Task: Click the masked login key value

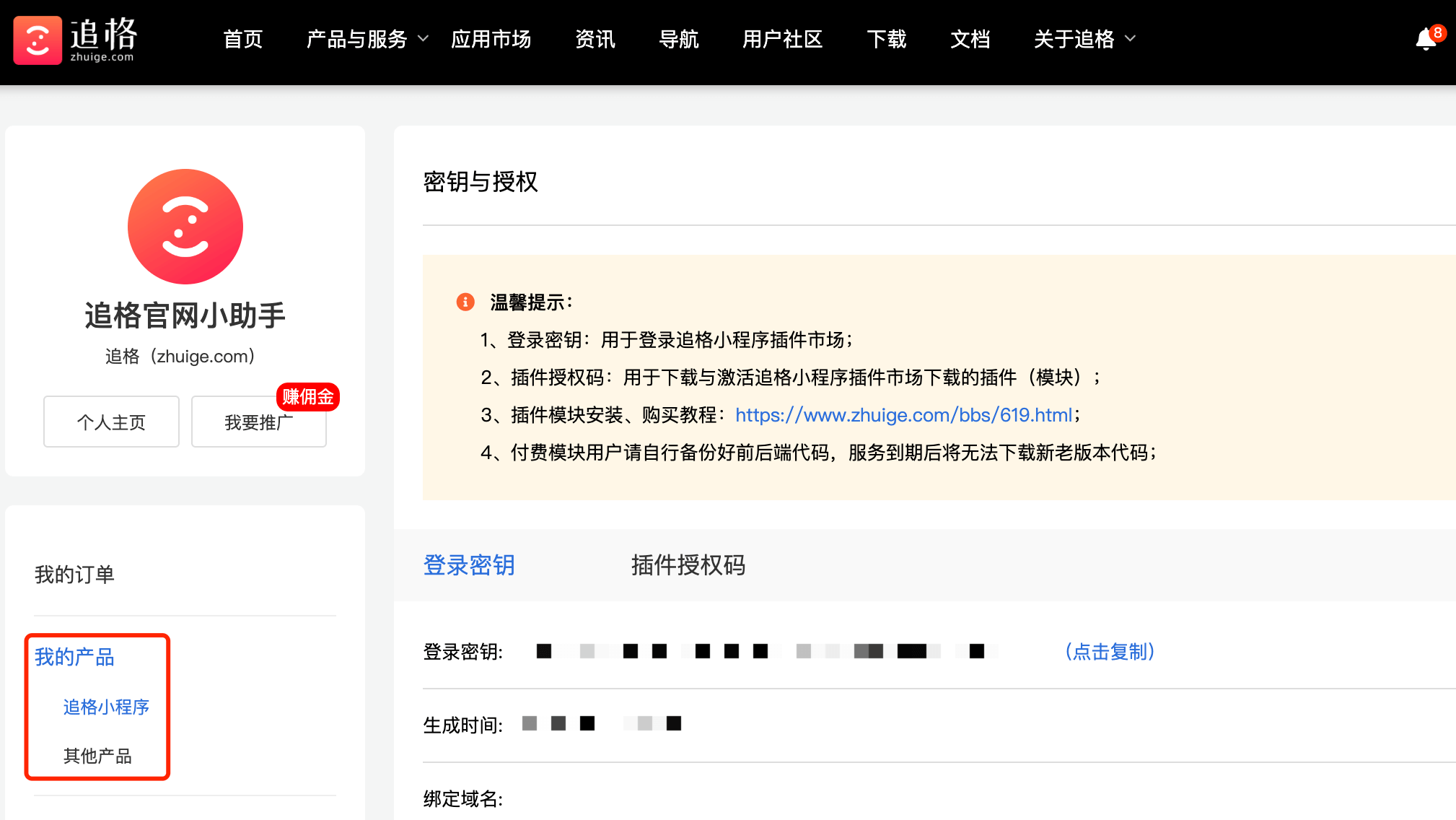Action: 768,651
